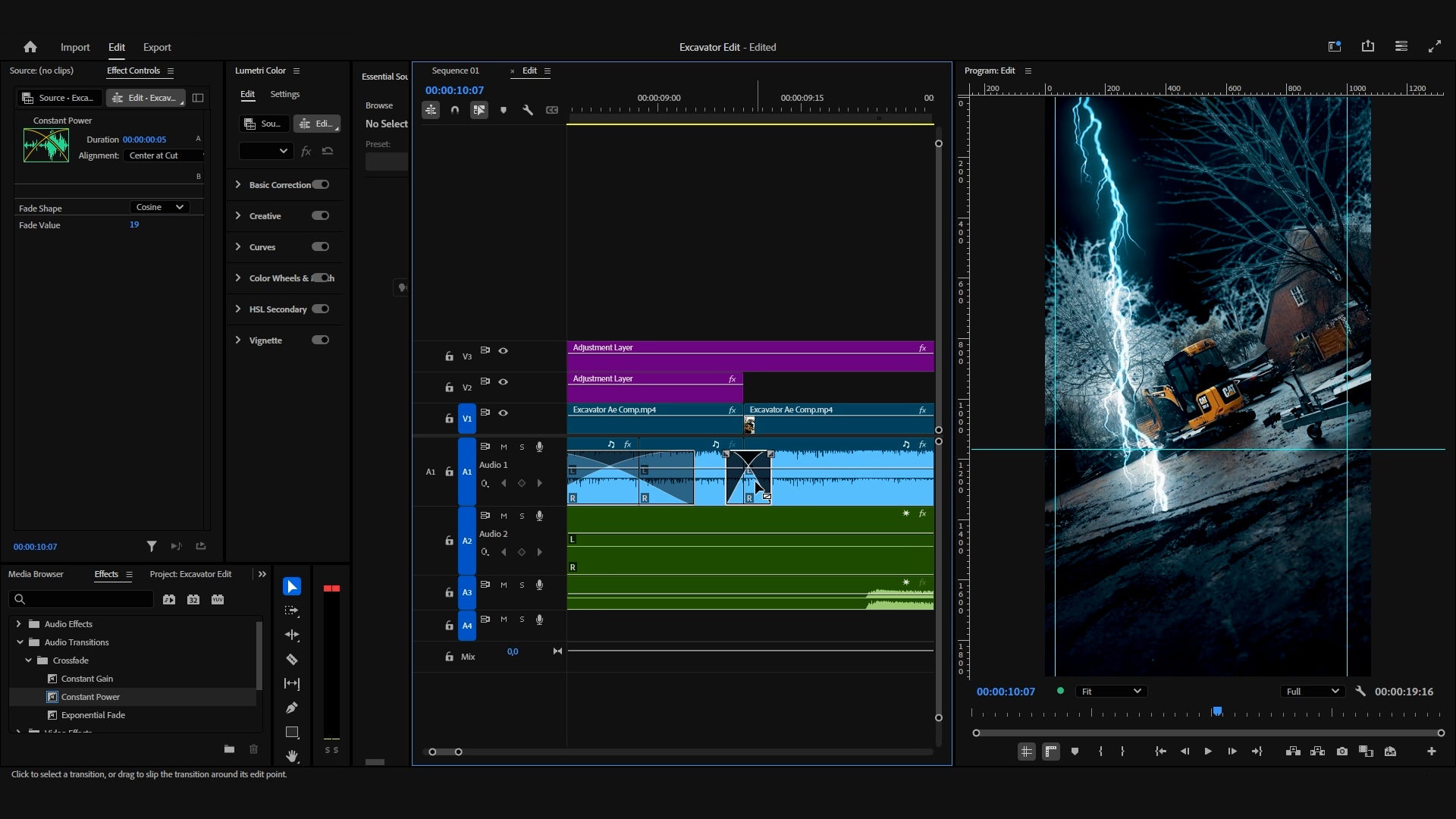The height and width of the screenshot is (819, 1456).
Task: Click the Effects search field
Action: pos(81,599)
